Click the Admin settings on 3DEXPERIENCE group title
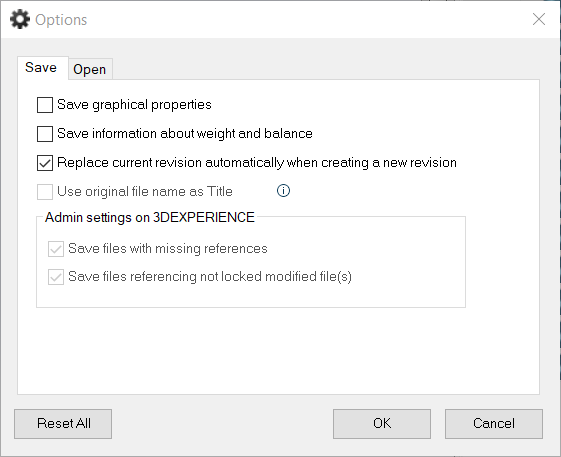The height and width of the screenshot is (457, 561). [150, 218]
